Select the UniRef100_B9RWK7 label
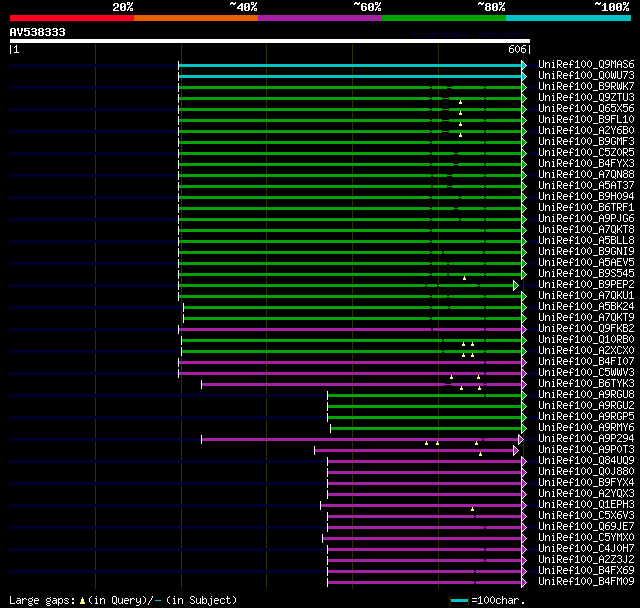This screenshot has width=640, height=608. pyautogui.click(x=586, y=87)
